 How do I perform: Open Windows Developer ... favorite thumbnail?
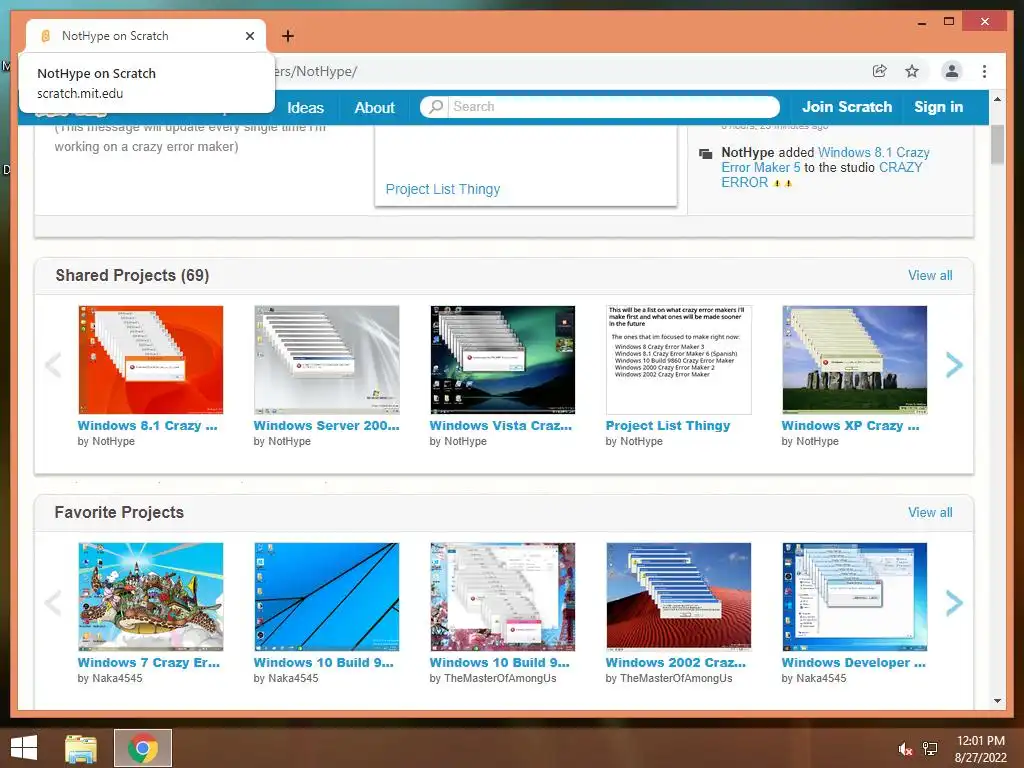tap(854, 597)
